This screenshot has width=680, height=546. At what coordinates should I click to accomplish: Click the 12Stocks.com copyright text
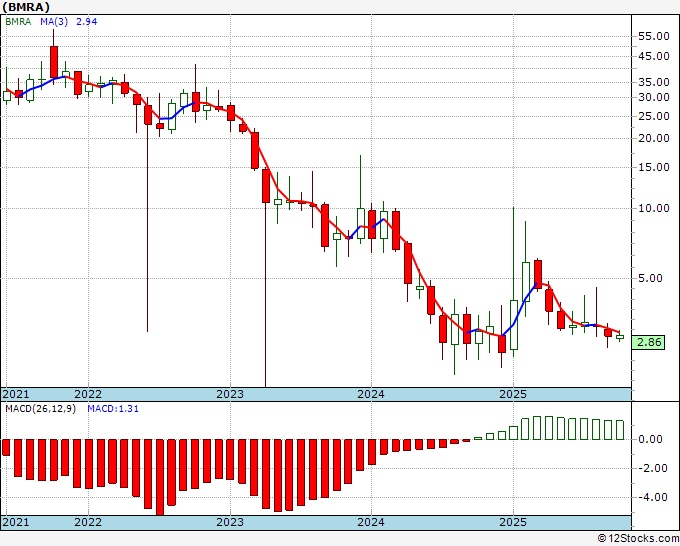(638, 539)
